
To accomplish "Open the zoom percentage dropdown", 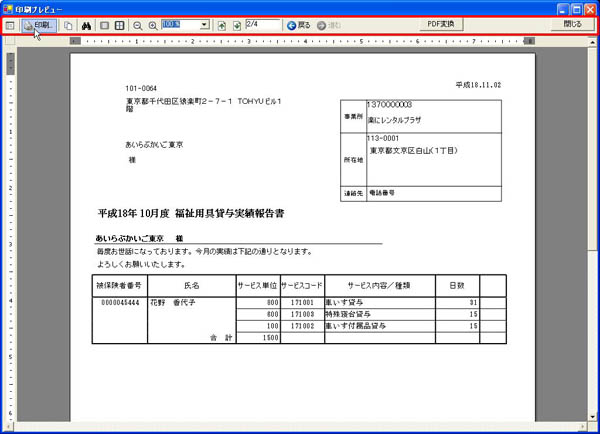I will pos(204,25).
